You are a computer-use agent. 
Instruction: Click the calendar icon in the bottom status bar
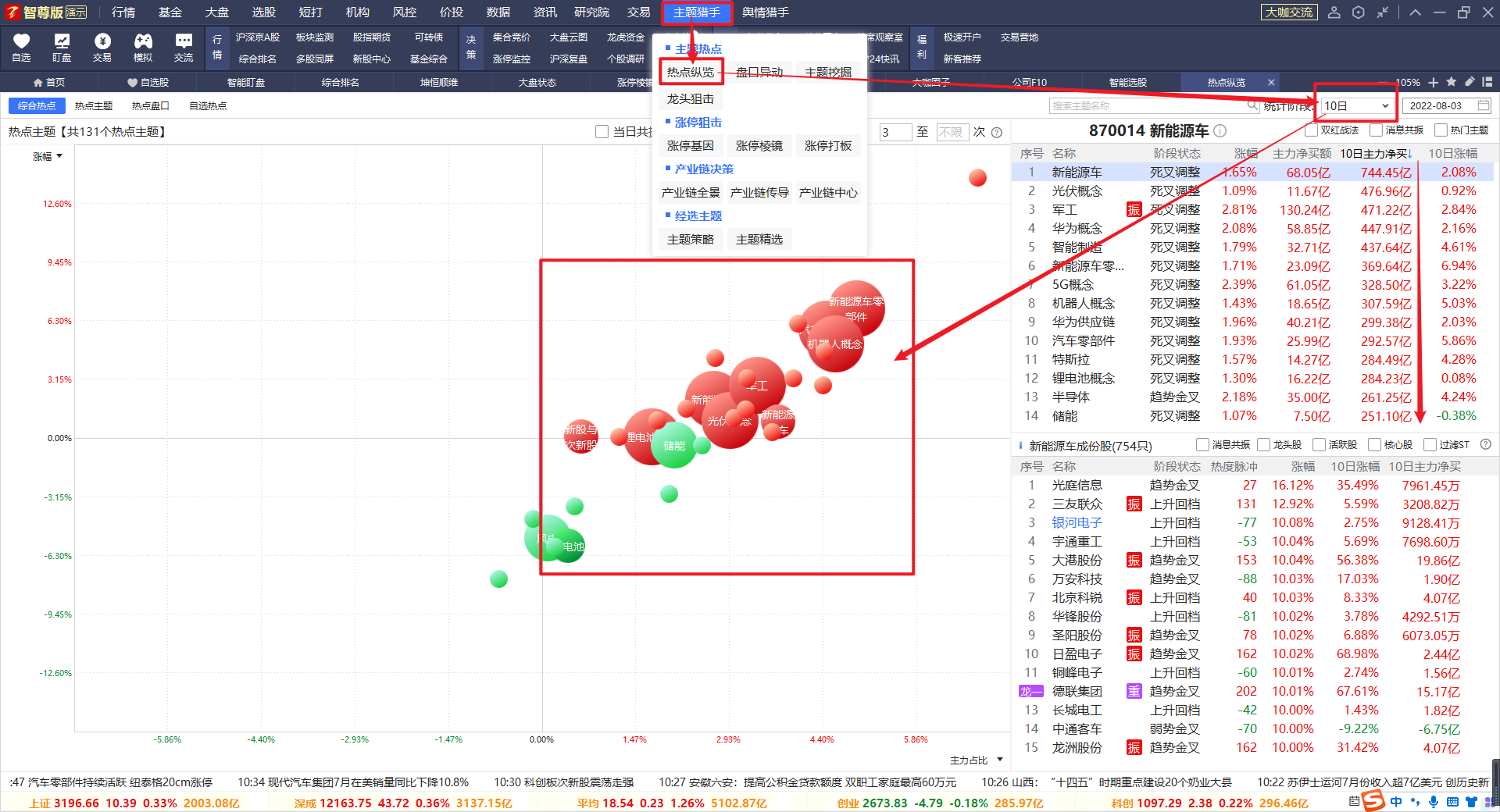(x=1355, y=802)
